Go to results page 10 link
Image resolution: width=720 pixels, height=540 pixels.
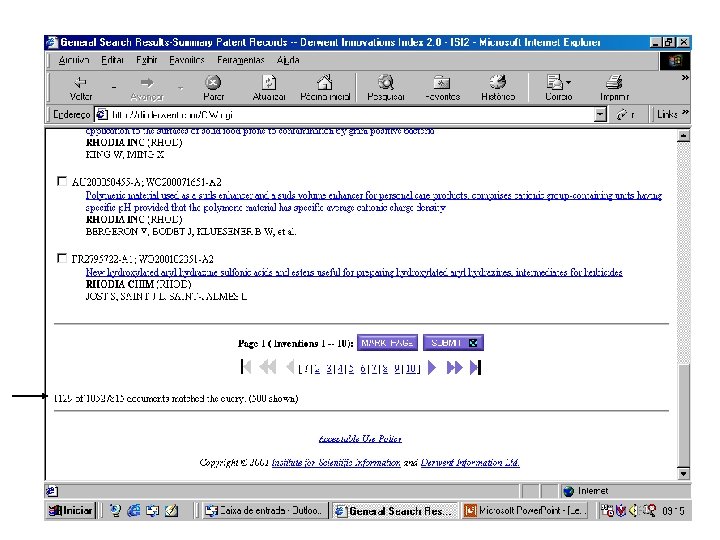(x=411, y=369)
